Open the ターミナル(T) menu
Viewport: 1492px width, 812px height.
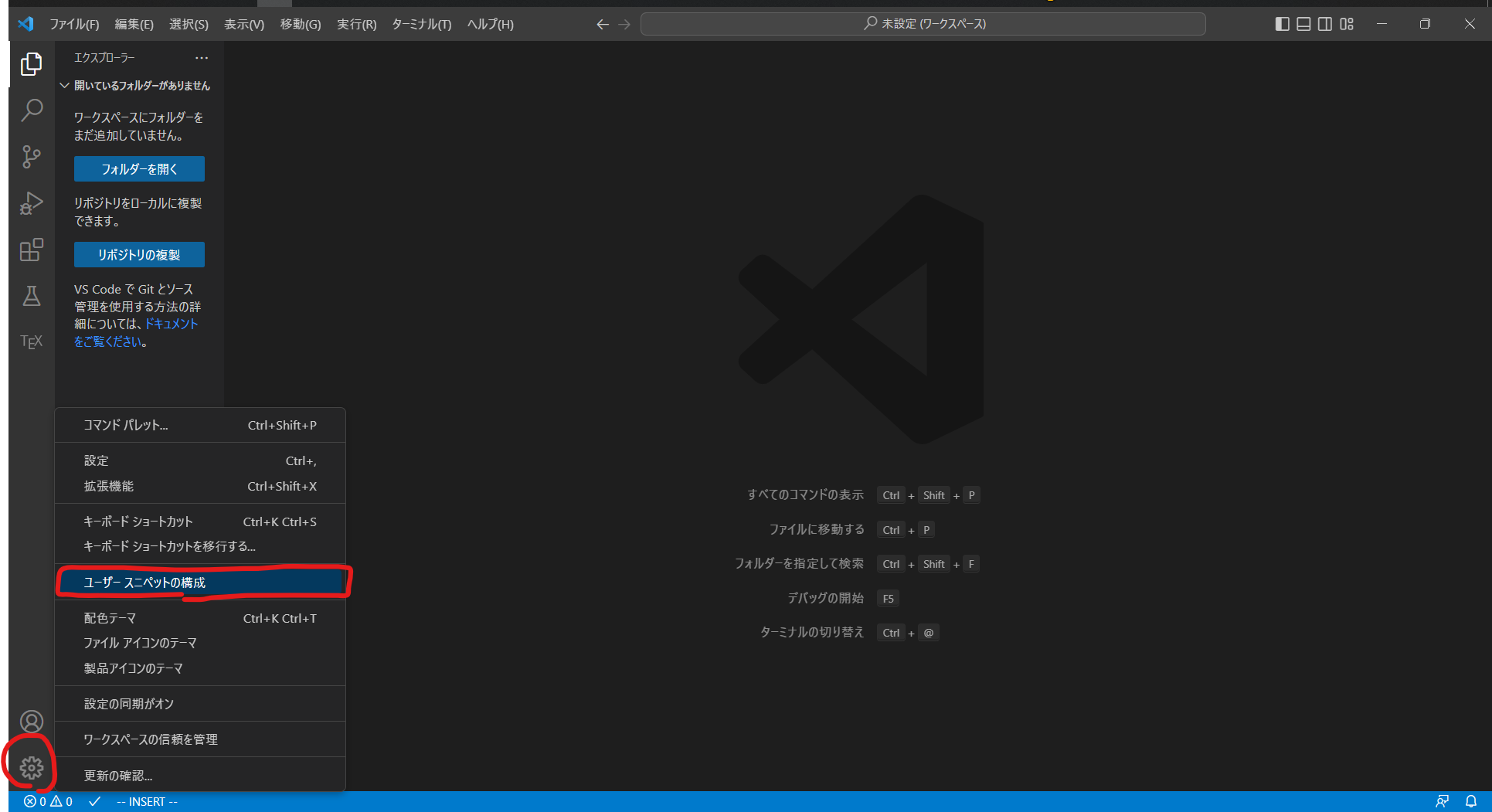coord(422,25)
